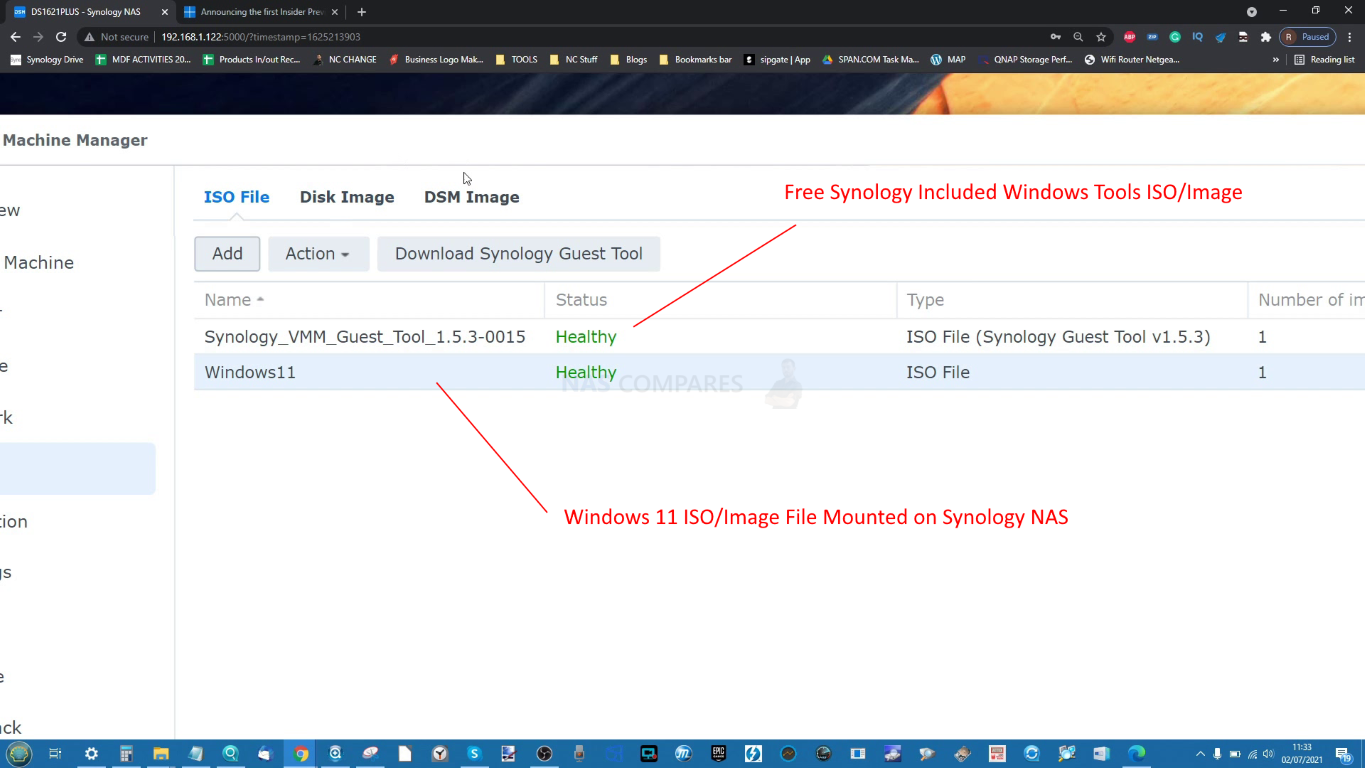This screenshot has width=1365, height=768.
Task: Click Download Synology Guest Tool
Action: (x=518, y=254)
